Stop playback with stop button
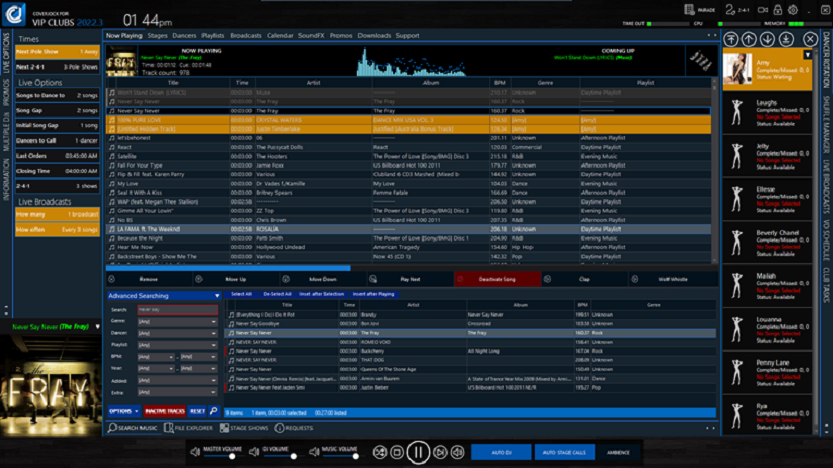This screenshot has width=833, height=468. pyautogui.click(x=397, y=453)
